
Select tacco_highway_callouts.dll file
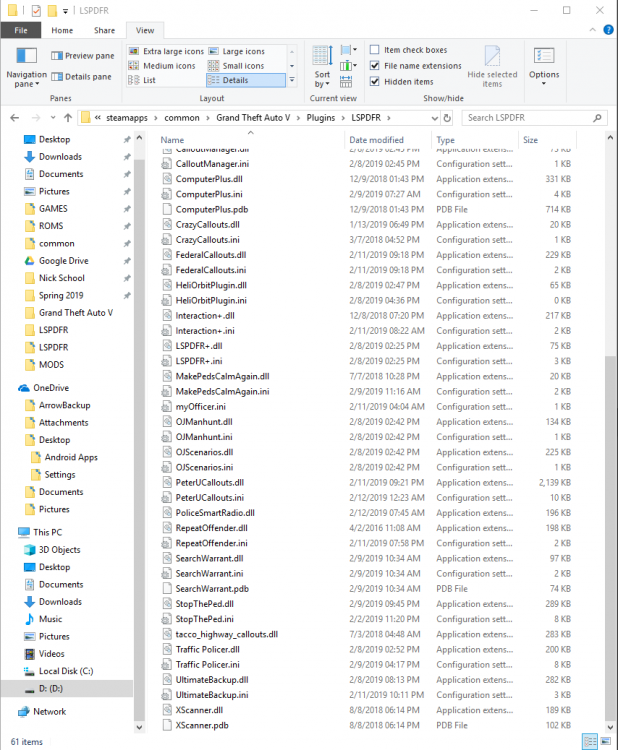tap(226, 634)
